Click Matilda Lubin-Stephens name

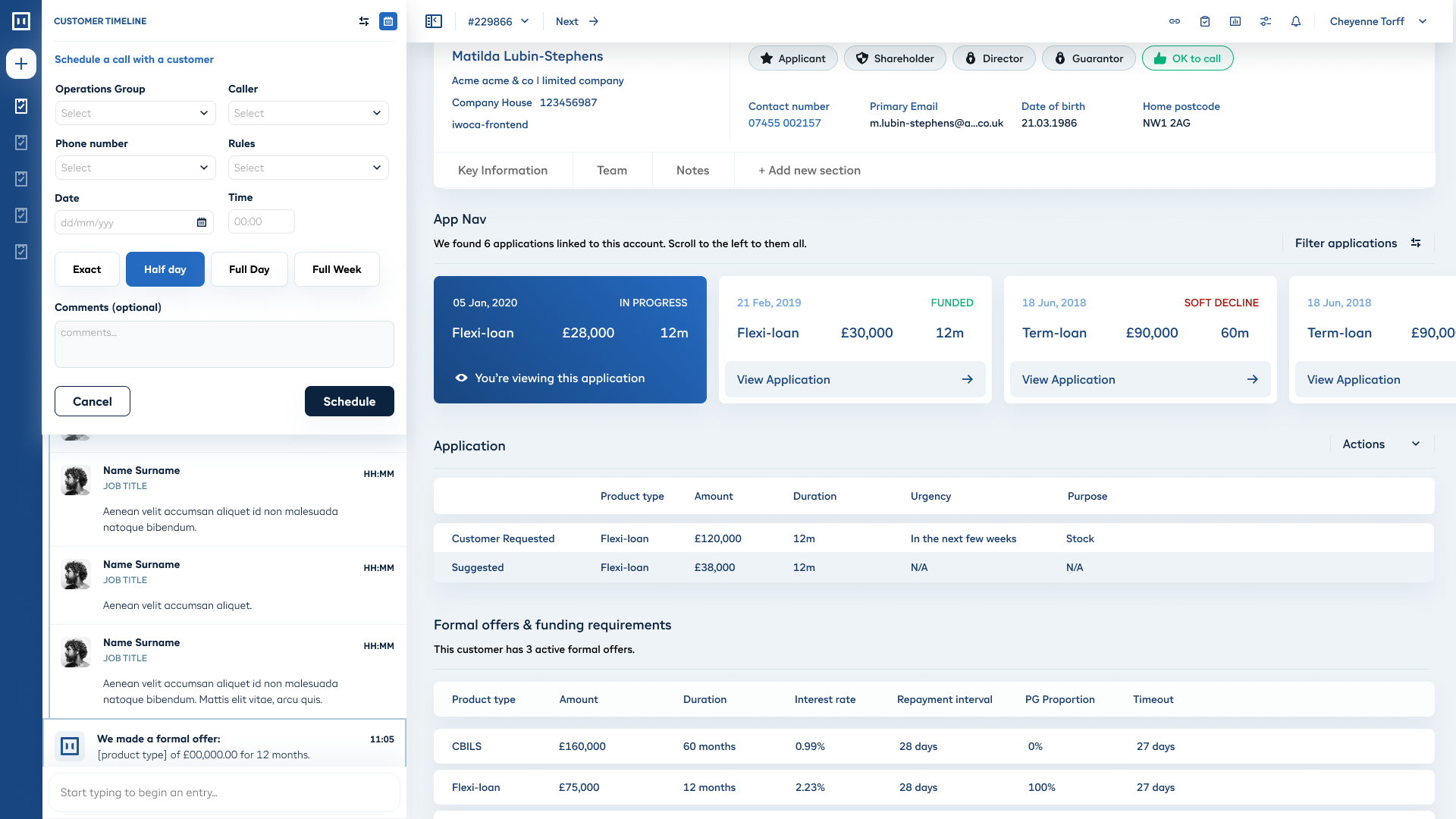(x=528, y=56)
